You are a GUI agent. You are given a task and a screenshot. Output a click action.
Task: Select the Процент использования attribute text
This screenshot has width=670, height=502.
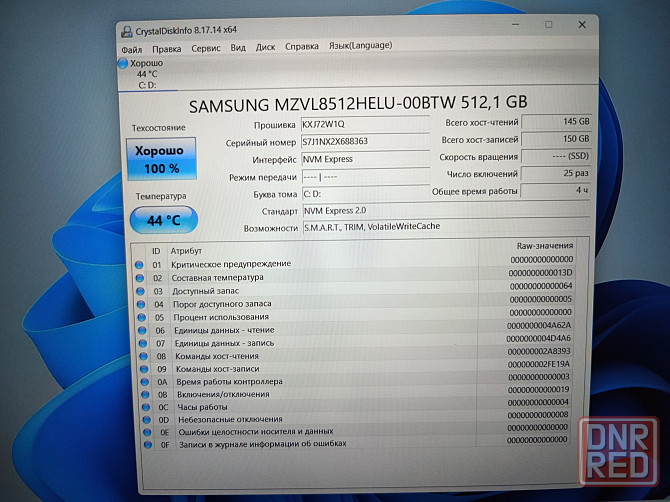point(221,317)
